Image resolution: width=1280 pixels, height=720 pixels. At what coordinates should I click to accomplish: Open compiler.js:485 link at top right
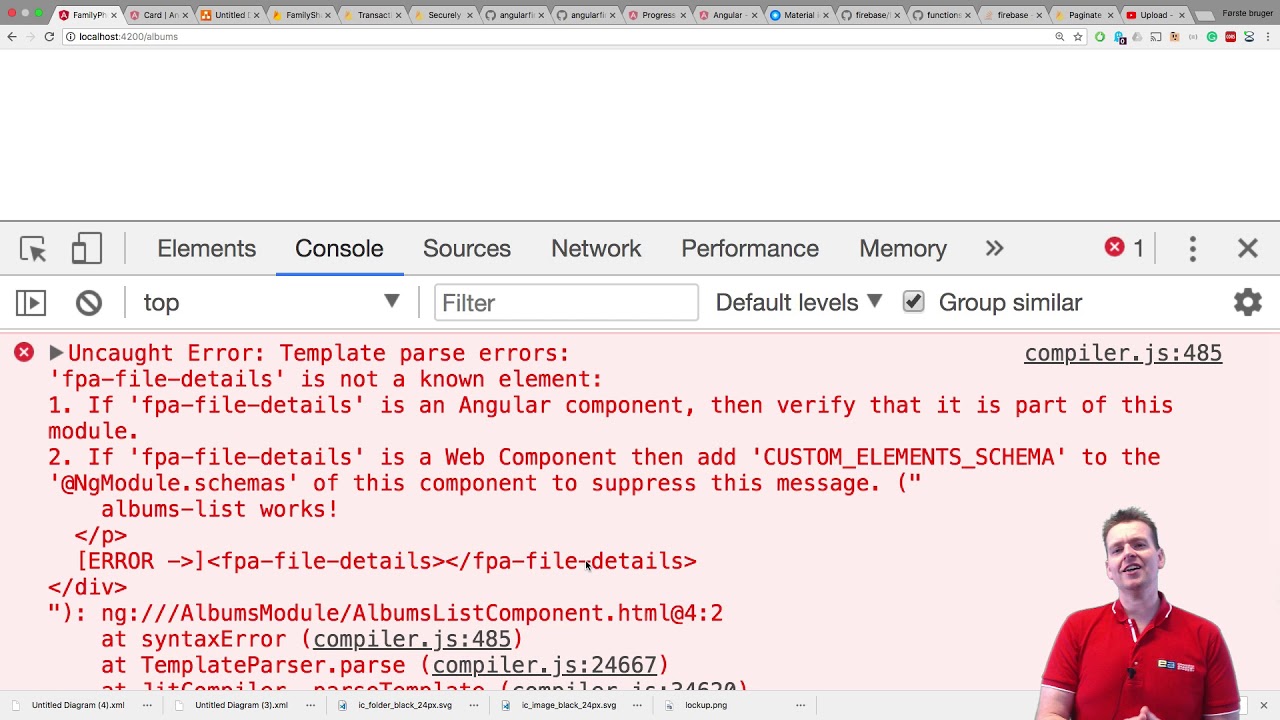click(x=1123, y=353)
